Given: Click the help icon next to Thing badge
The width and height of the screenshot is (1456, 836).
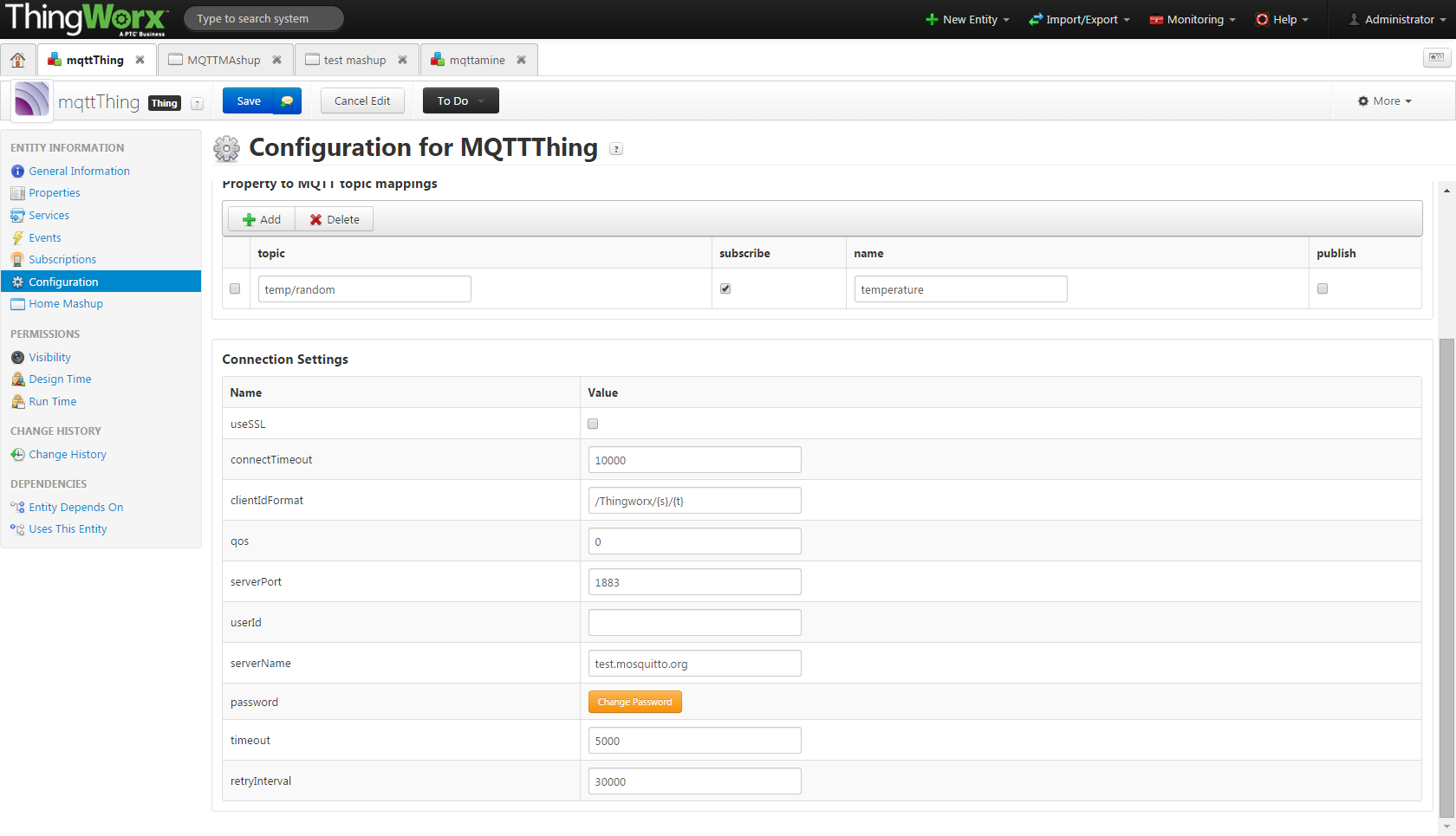Looking at the screenshot, I should tap(198, 104).
